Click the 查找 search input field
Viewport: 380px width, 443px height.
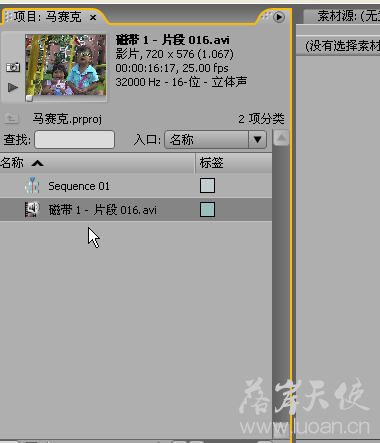(x=74, y=139)
